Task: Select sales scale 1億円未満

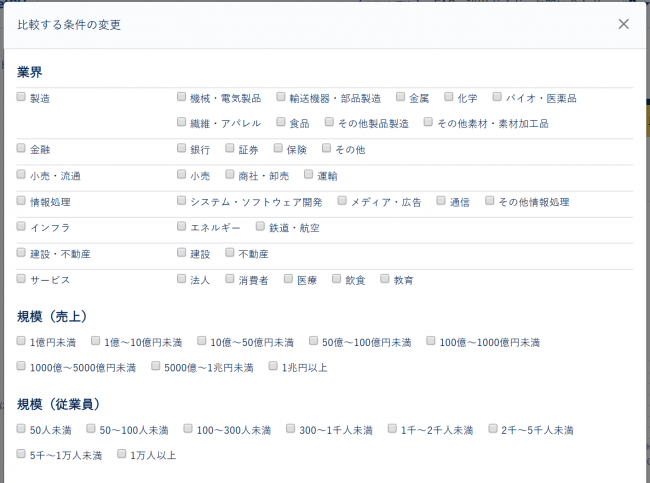Action: click(21, 341)
